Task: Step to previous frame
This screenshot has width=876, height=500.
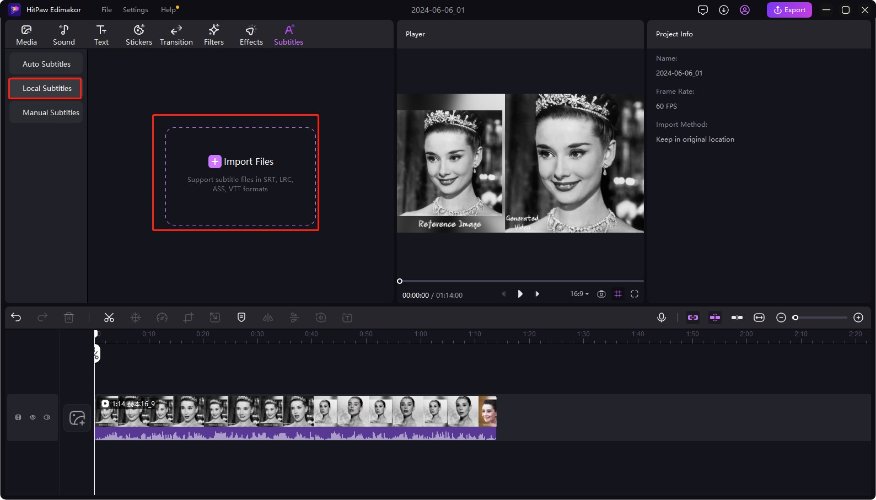Action: (503, 294)
